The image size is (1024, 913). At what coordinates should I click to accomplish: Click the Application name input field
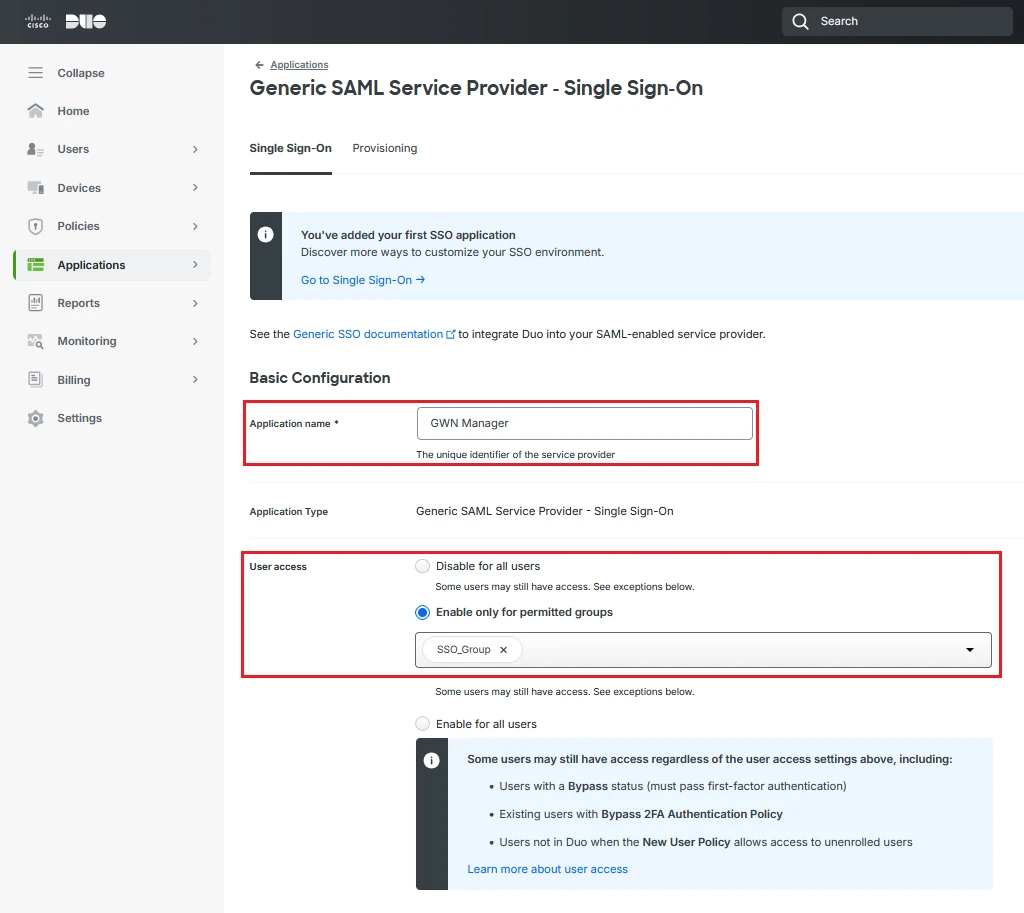click(x=584, y=423)
